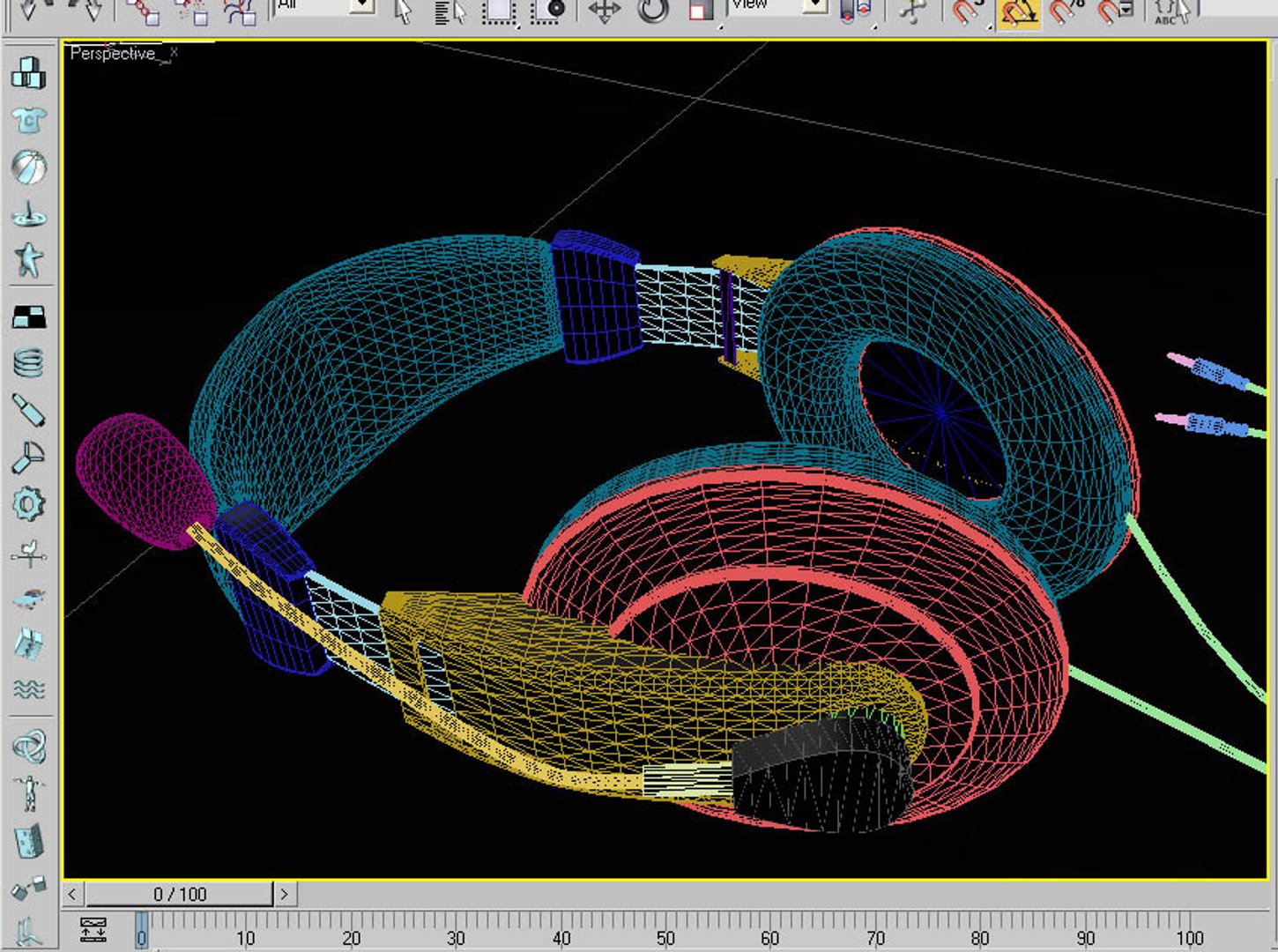Create a Point-Point Constraint icon
Screen dimensions: 1278x952
point(28,887)
